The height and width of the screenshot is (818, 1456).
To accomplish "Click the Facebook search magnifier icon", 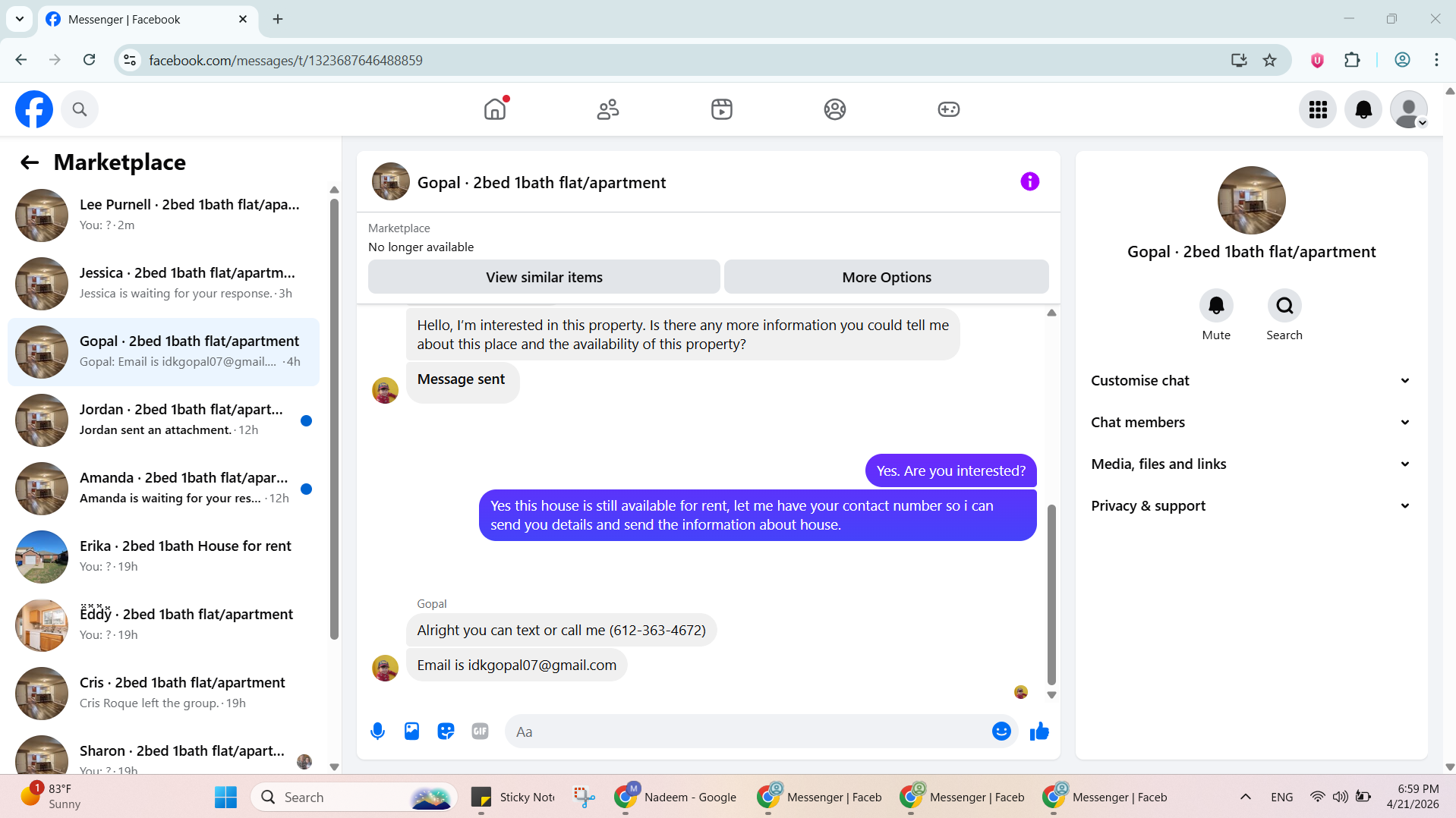I will coord(80,109).
